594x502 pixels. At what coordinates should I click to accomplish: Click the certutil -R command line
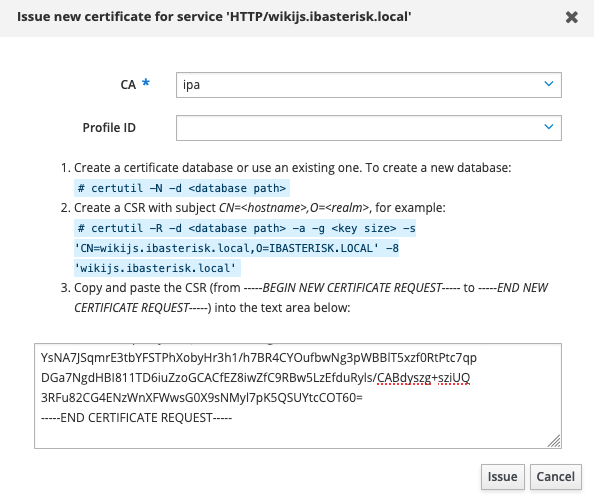pyautogui.click(x=245, y=228)
